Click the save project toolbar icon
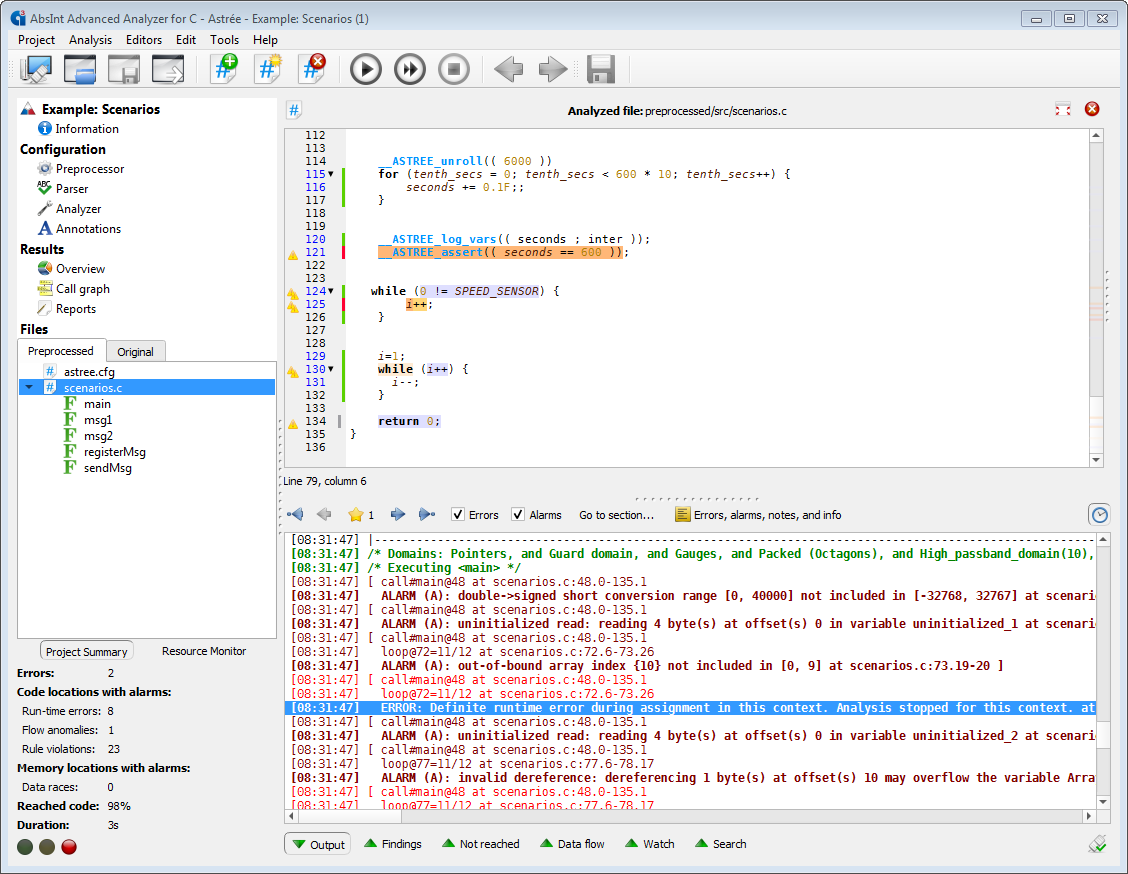The height and width of the screenshot is (874, 1128). click(x=124, y=69)
